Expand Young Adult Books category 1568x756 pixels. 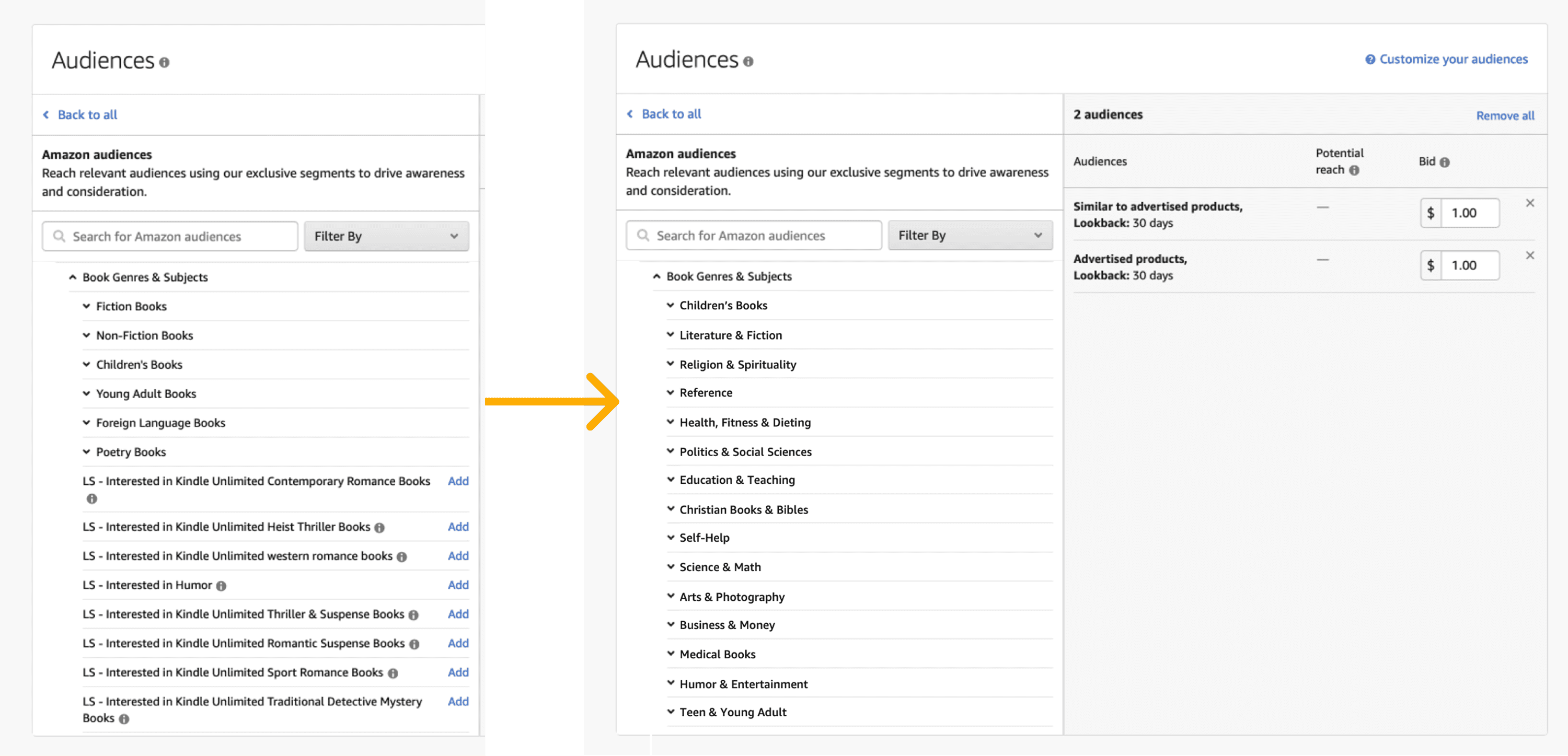pyautogui.click(x=86, y=394)
